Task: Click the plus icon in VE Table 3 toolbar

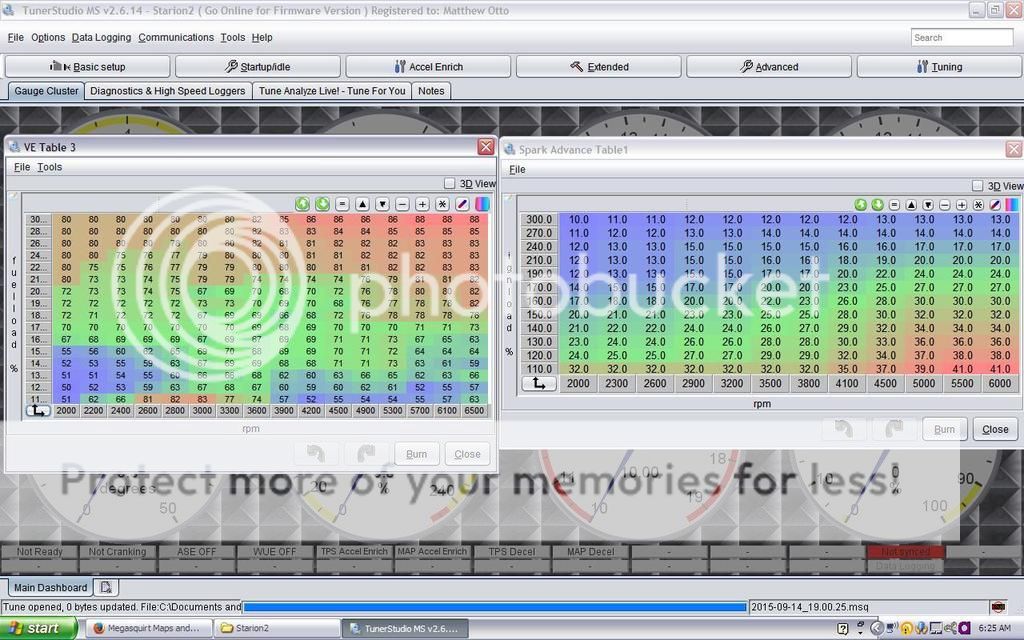Action: click(x=423, y=204)
